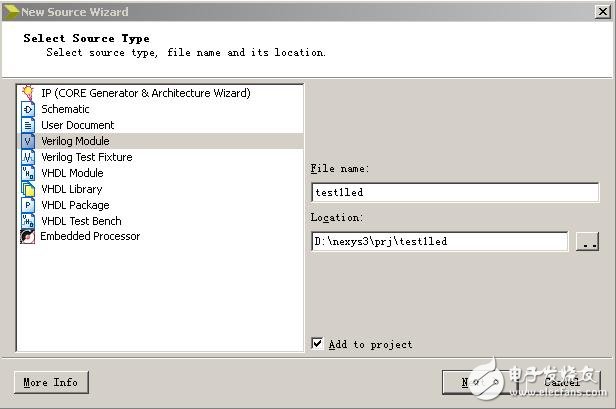Screen dimensions: 616x409
Task: Click the Schematic source type icon
Action: click(x=28, y=109)
